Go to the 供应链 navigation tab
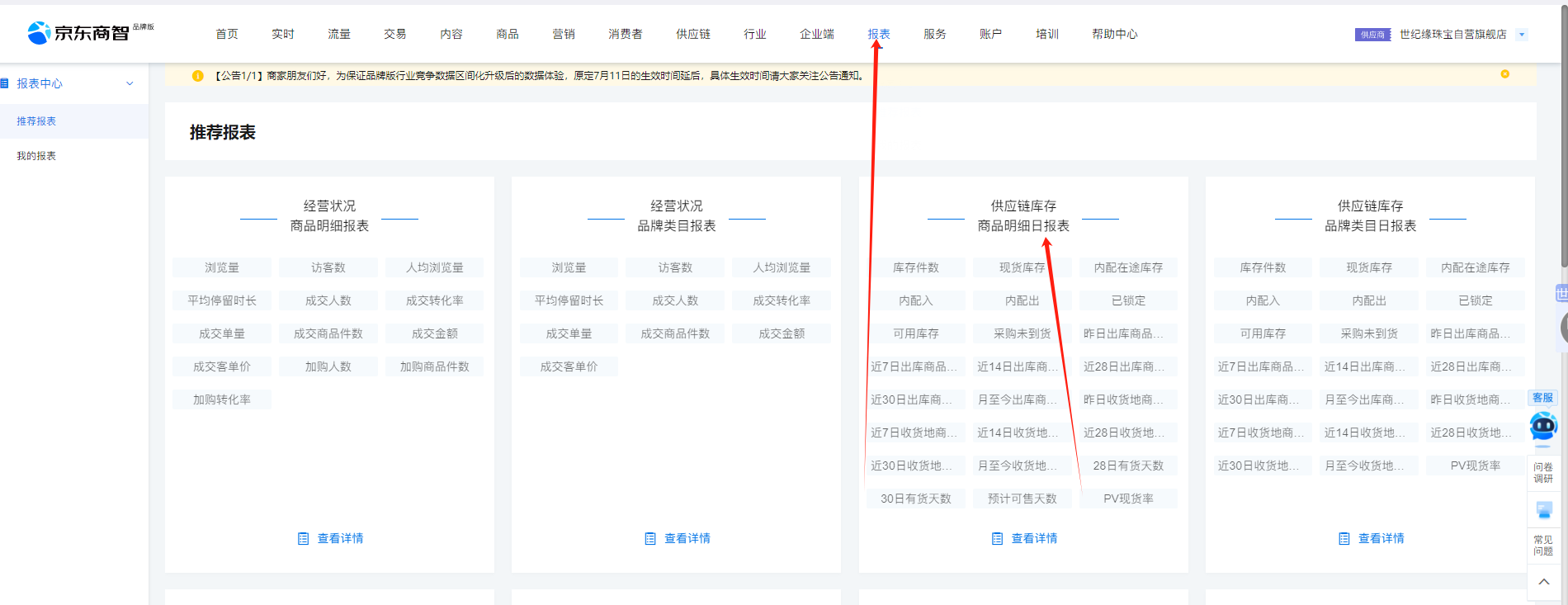Screen dimensions: 1568x605 (692, 34)
